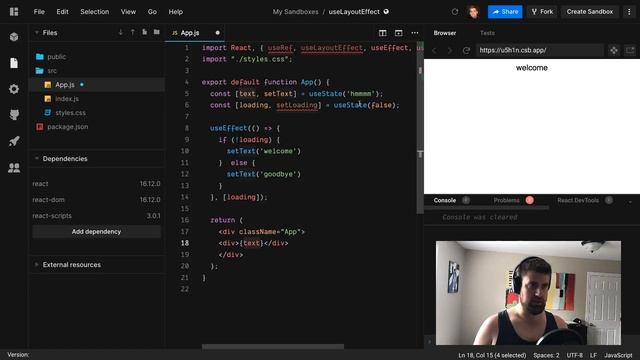Click the react-scripts dependency row
This screenshot has width=640, height=360.
[96, 216]
